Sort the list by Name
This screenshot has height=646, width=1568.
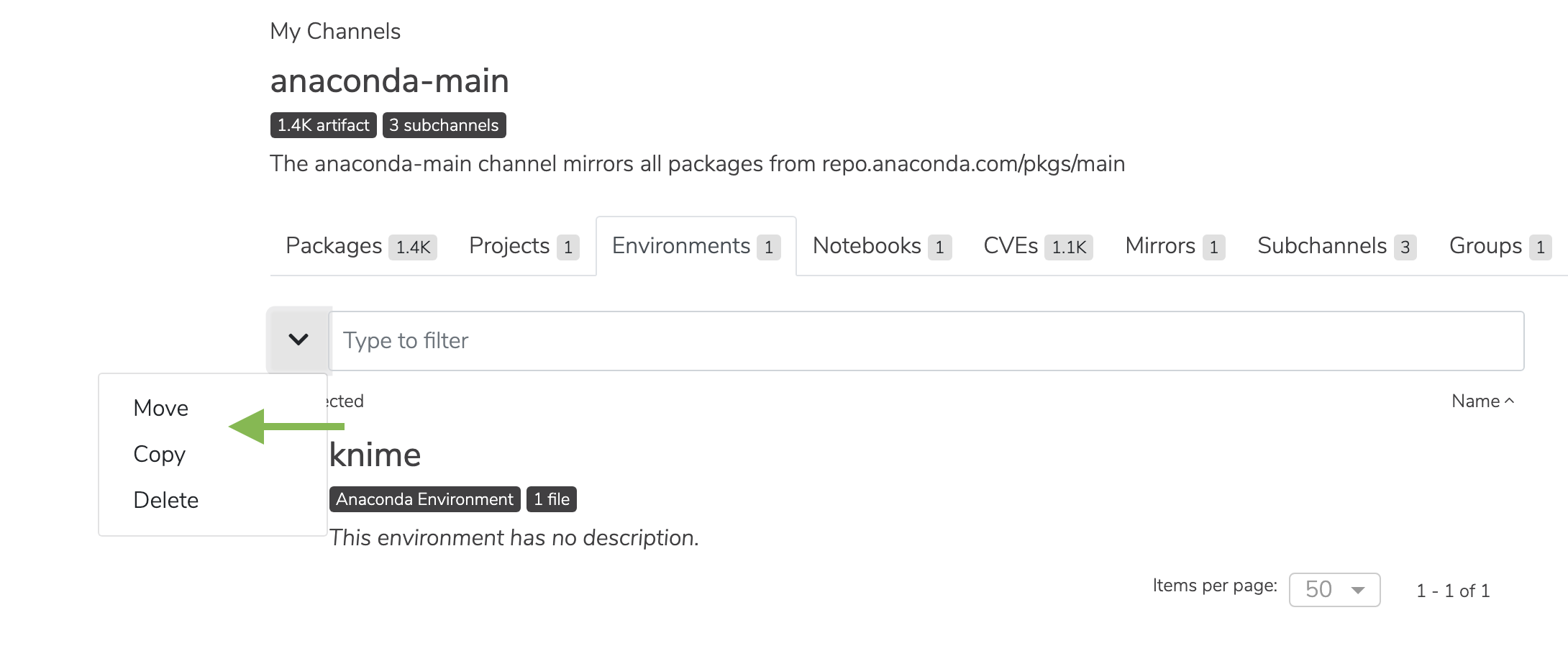(1483, 401)
